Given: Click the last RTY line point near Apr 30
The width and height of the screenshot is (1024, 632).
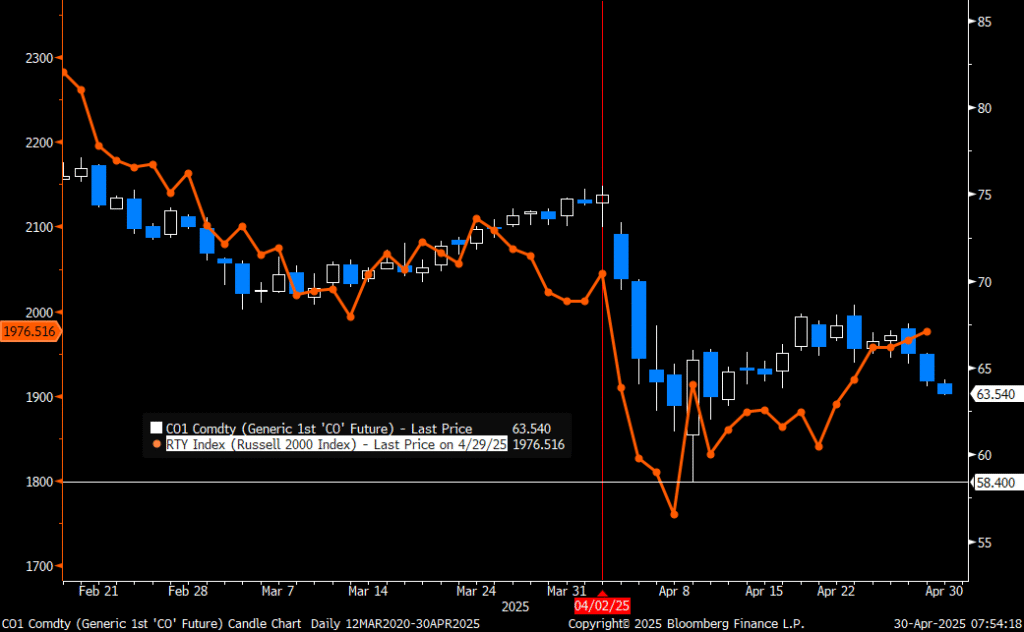Looking at the screenshot, I should coord(927,332).
